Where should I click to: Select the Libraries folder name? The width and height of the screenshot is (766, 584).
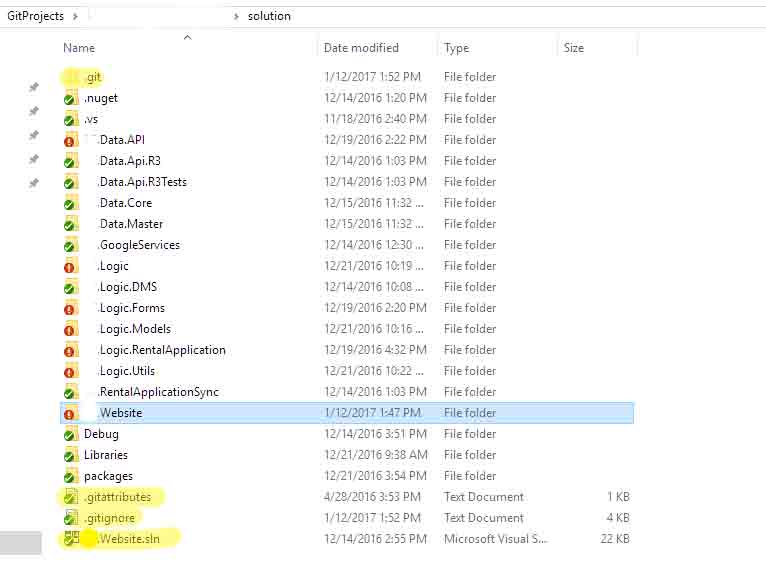pos(106,455)
